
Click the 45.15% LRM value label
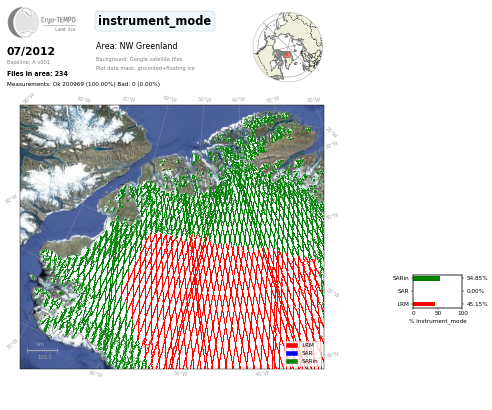coord(477,304)
